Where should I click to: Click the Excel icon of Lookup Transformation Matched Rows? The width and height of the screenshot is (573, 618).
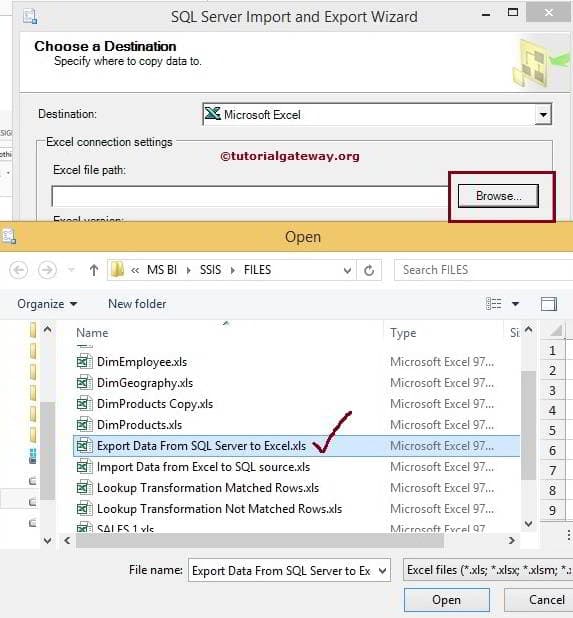click(x=84, y=488)
